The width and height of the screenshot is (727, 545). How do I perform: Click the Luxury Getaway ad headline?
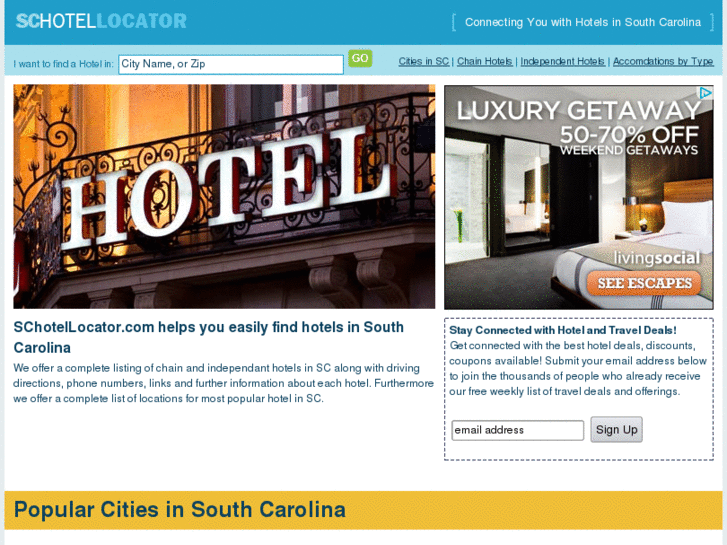point(578,110)
